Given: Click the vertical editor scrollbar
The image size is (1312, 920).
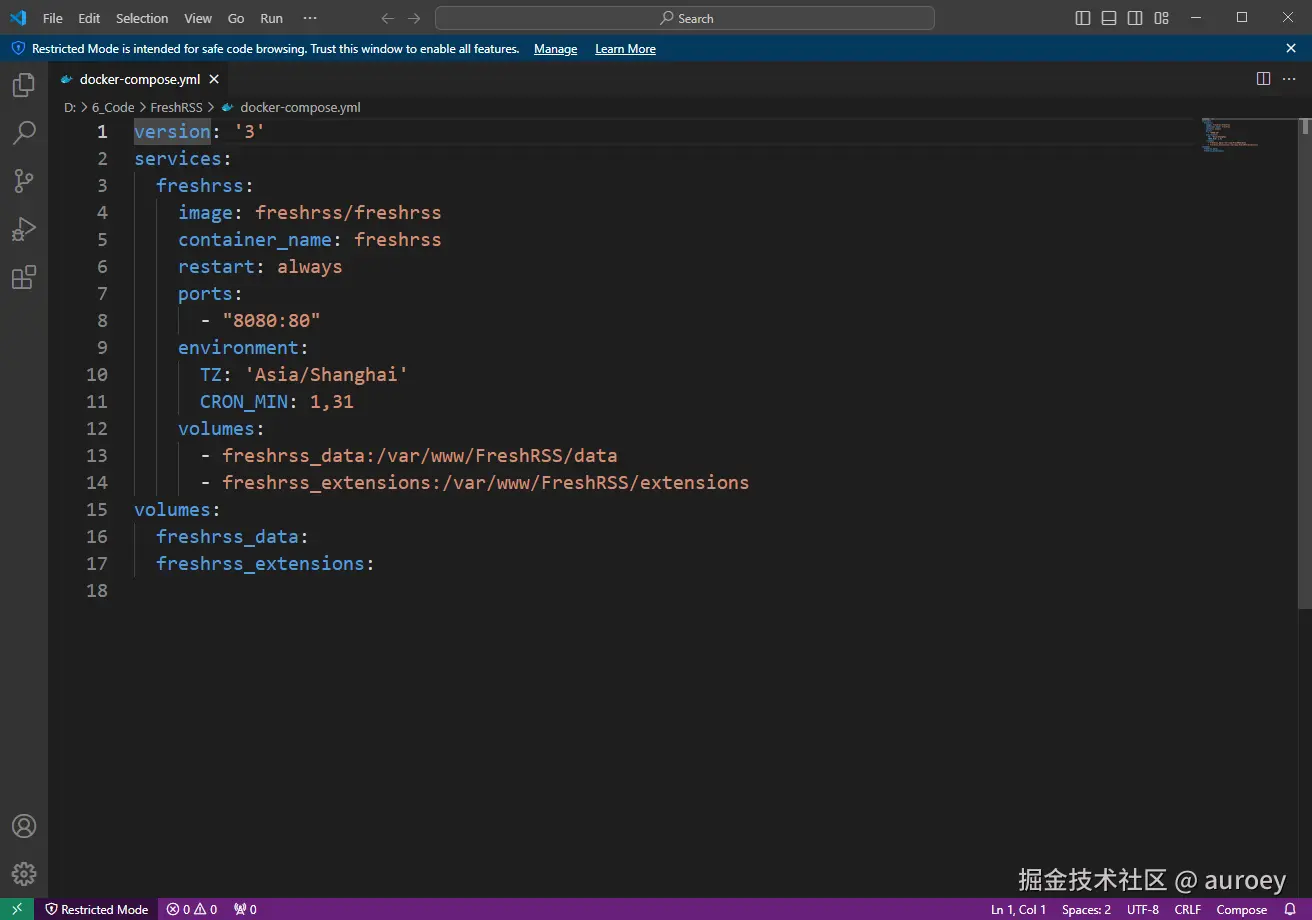Looking at the screenshot, I should 1305,362.
